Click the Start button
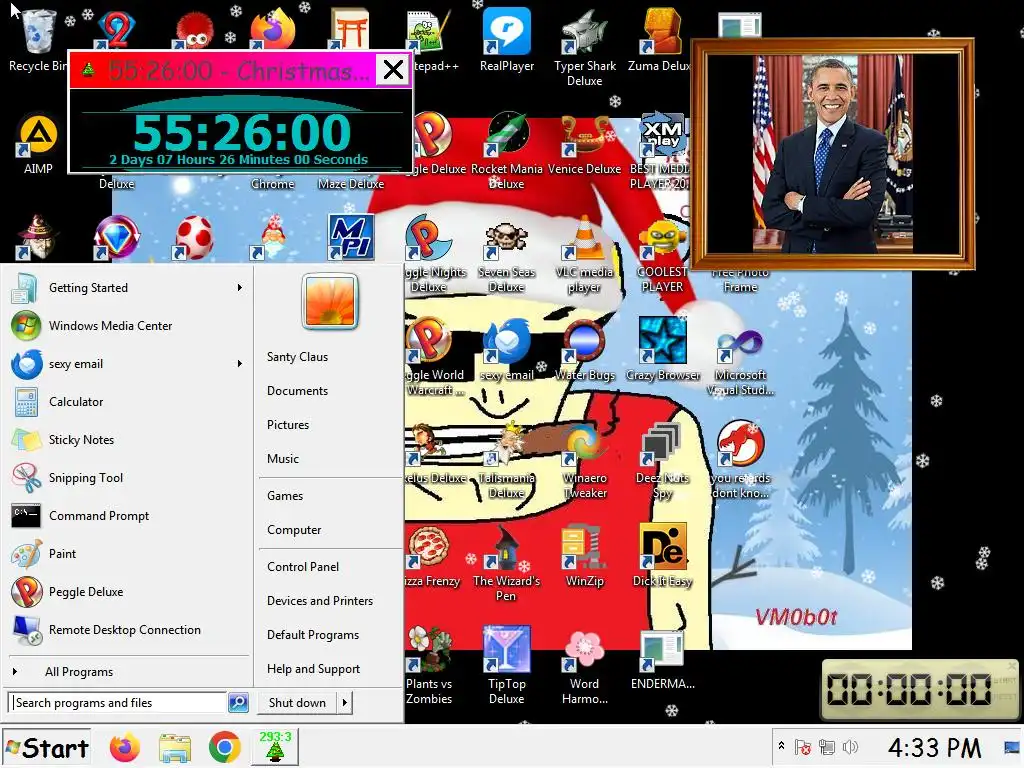This screenshot has height=768, width=1024. (46, 748)
